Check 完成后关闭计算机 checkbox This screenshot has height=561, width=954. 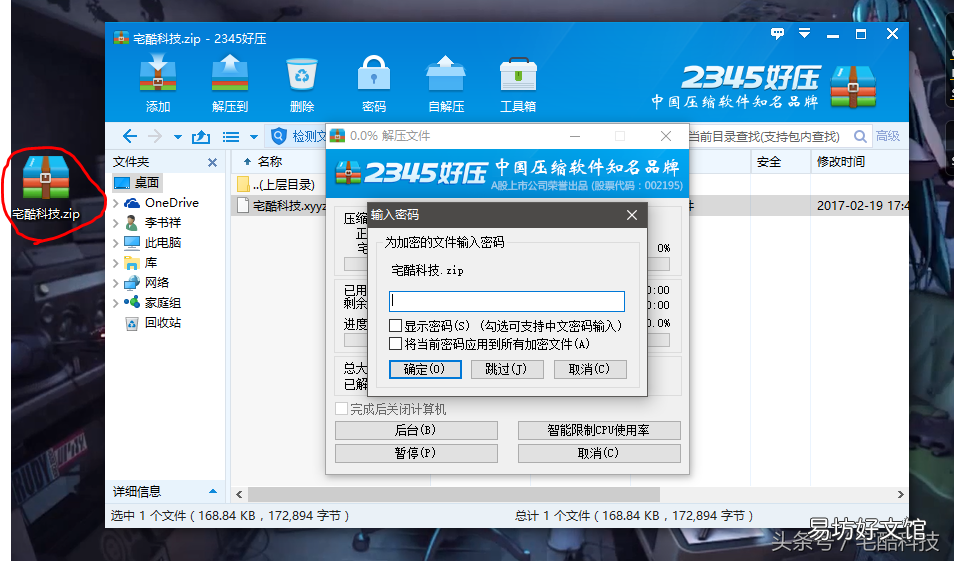342,408
